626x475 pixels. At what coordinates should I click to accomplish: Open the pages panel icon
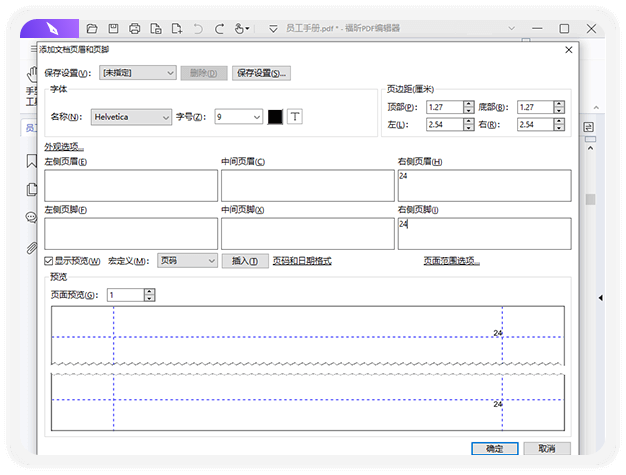32,189
